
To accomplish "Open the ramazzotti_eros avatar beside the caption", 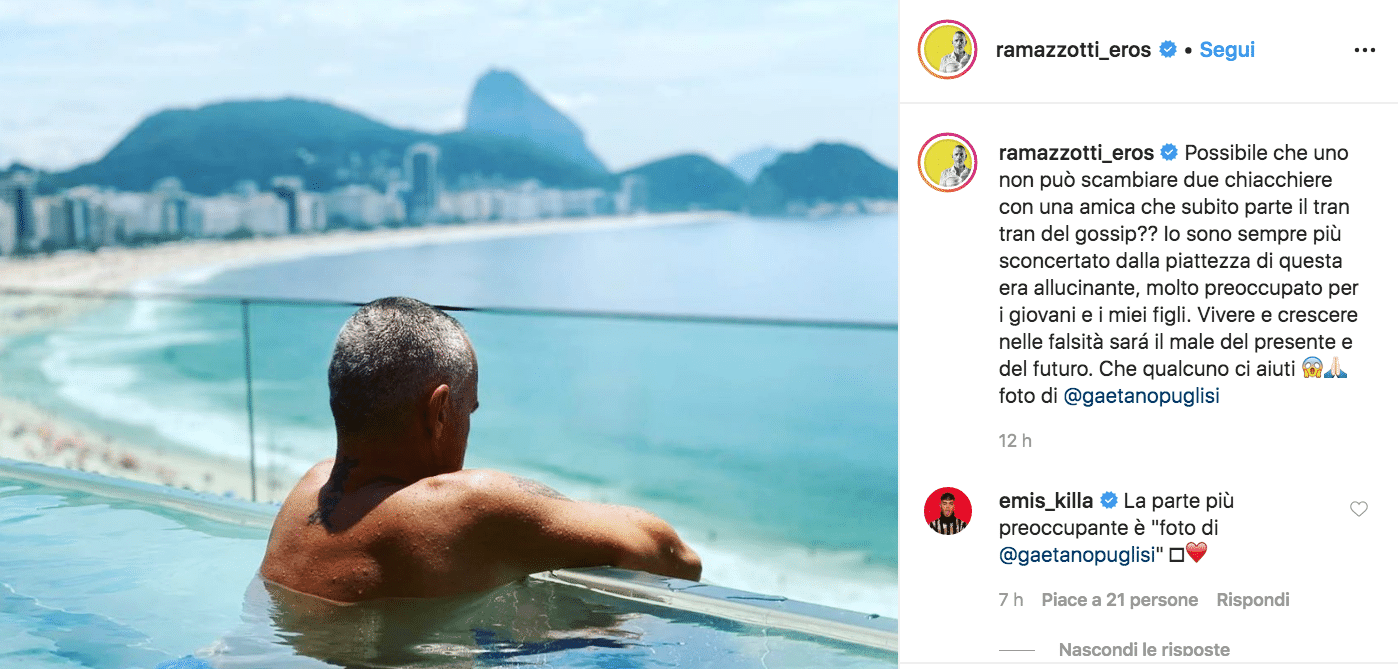I will tap(947, 162).
